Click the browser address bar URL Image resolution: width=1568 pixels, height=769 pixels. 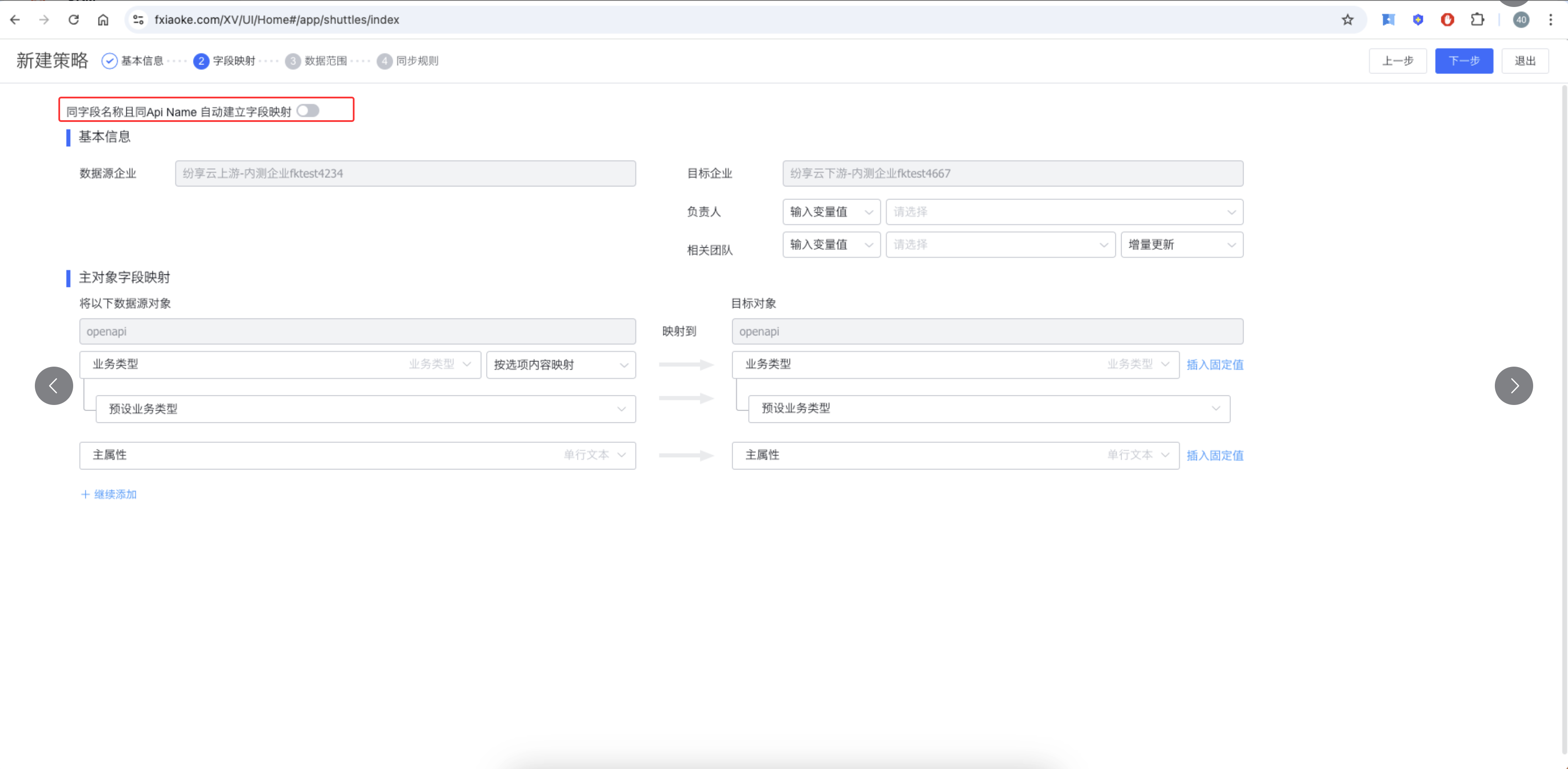click(277, 20)
